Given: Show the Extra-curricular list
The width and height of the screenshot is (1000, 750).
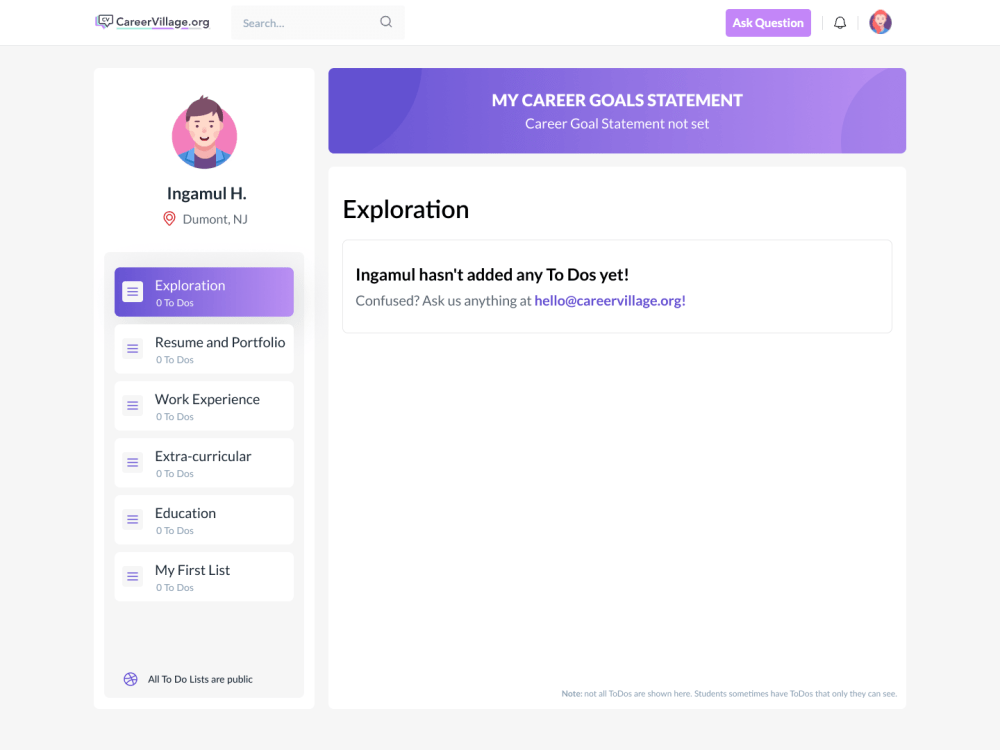Looking at the screenshot, I should coord(204,462).
